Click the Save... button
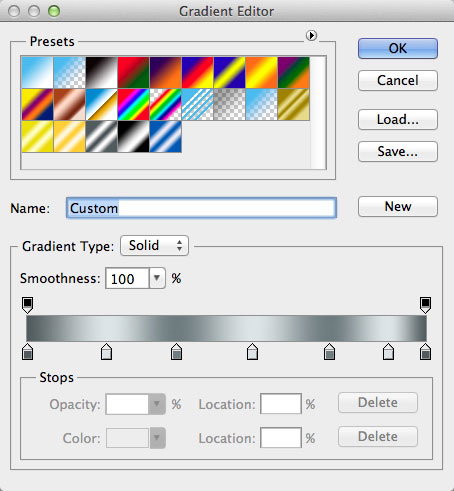 398,151
